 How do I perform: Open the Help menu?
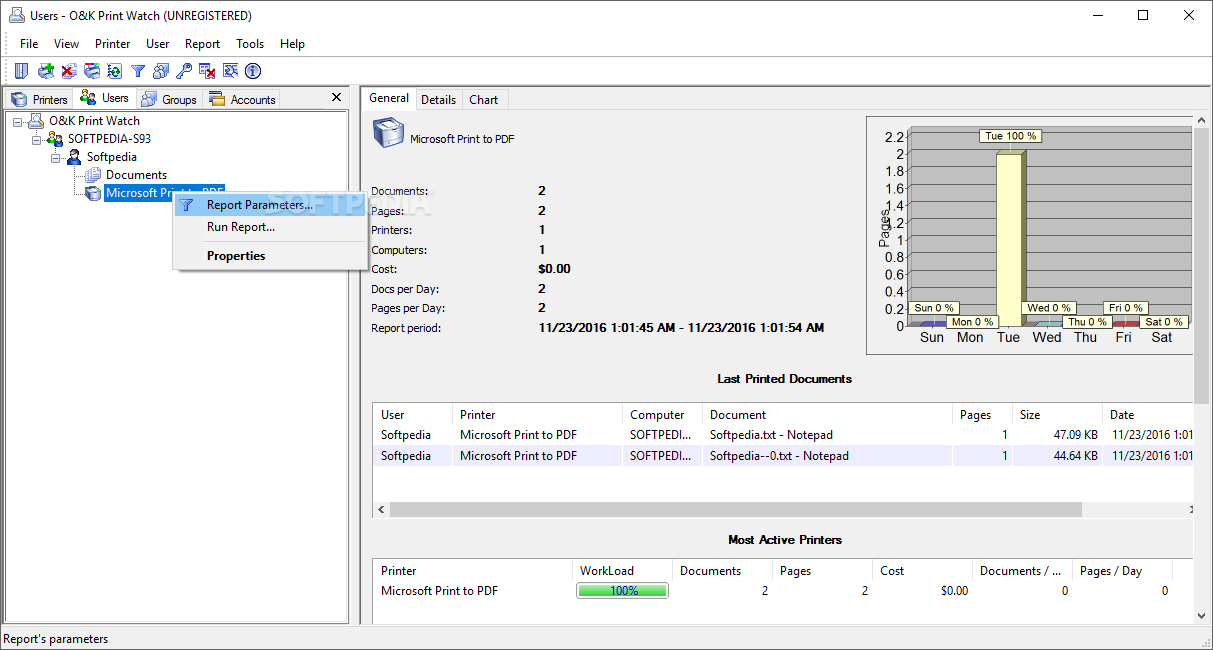click(x=292, y=44)
